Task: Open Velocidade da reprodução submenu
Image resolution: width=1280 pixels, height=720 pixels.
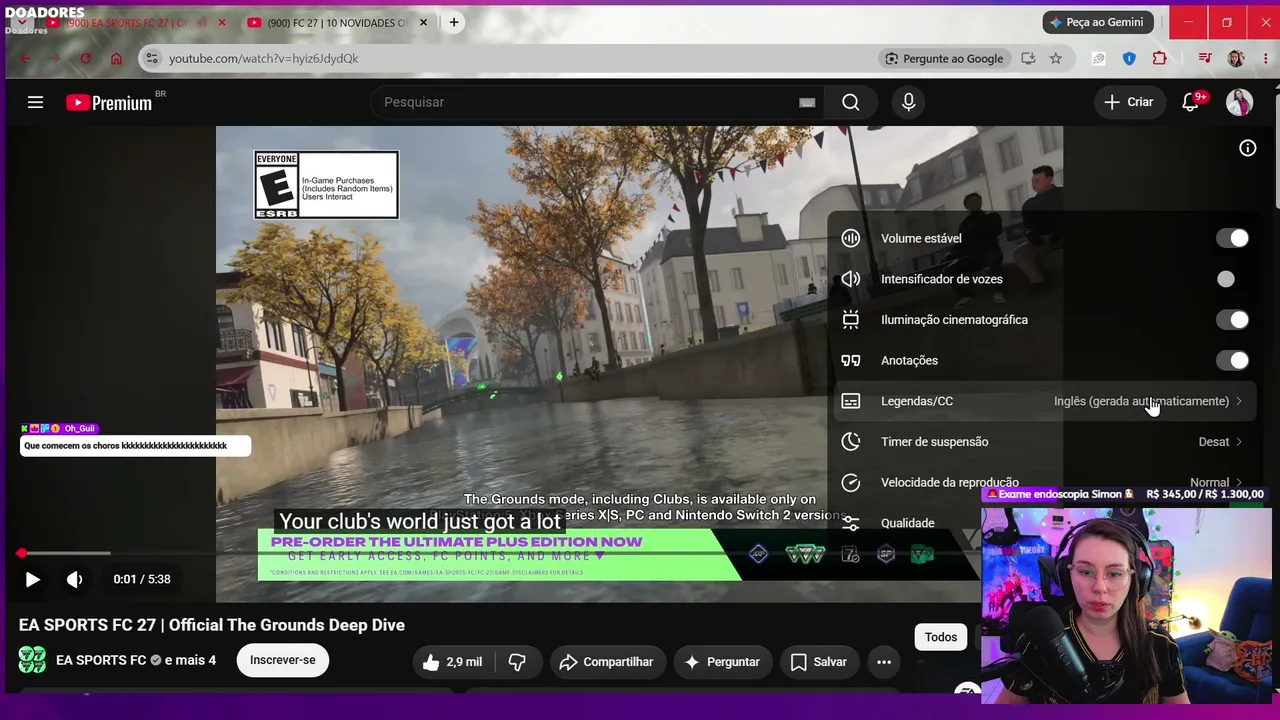Action: (x=1044, y=483)
